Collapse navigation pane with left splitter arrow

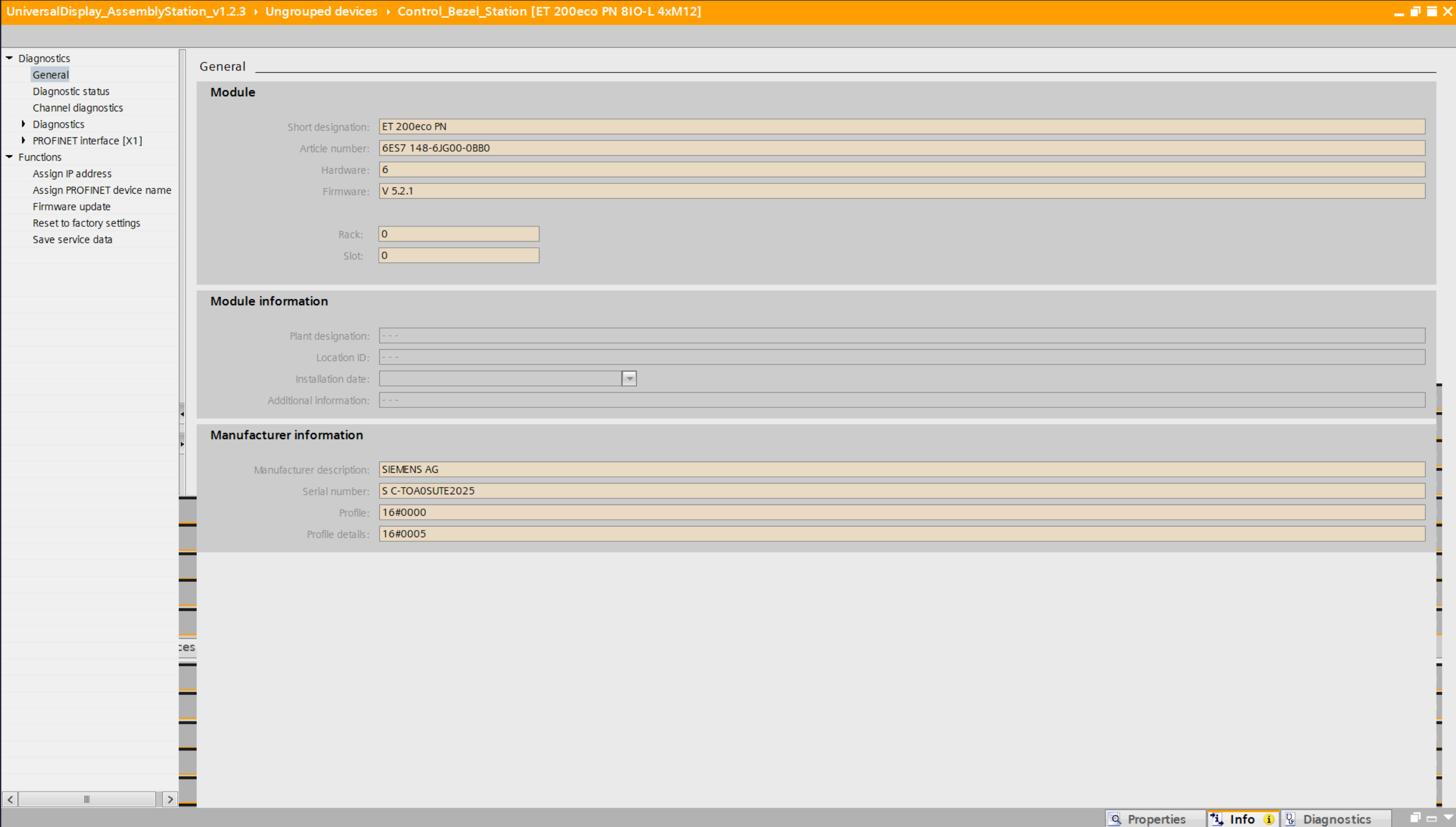(182, 414)
